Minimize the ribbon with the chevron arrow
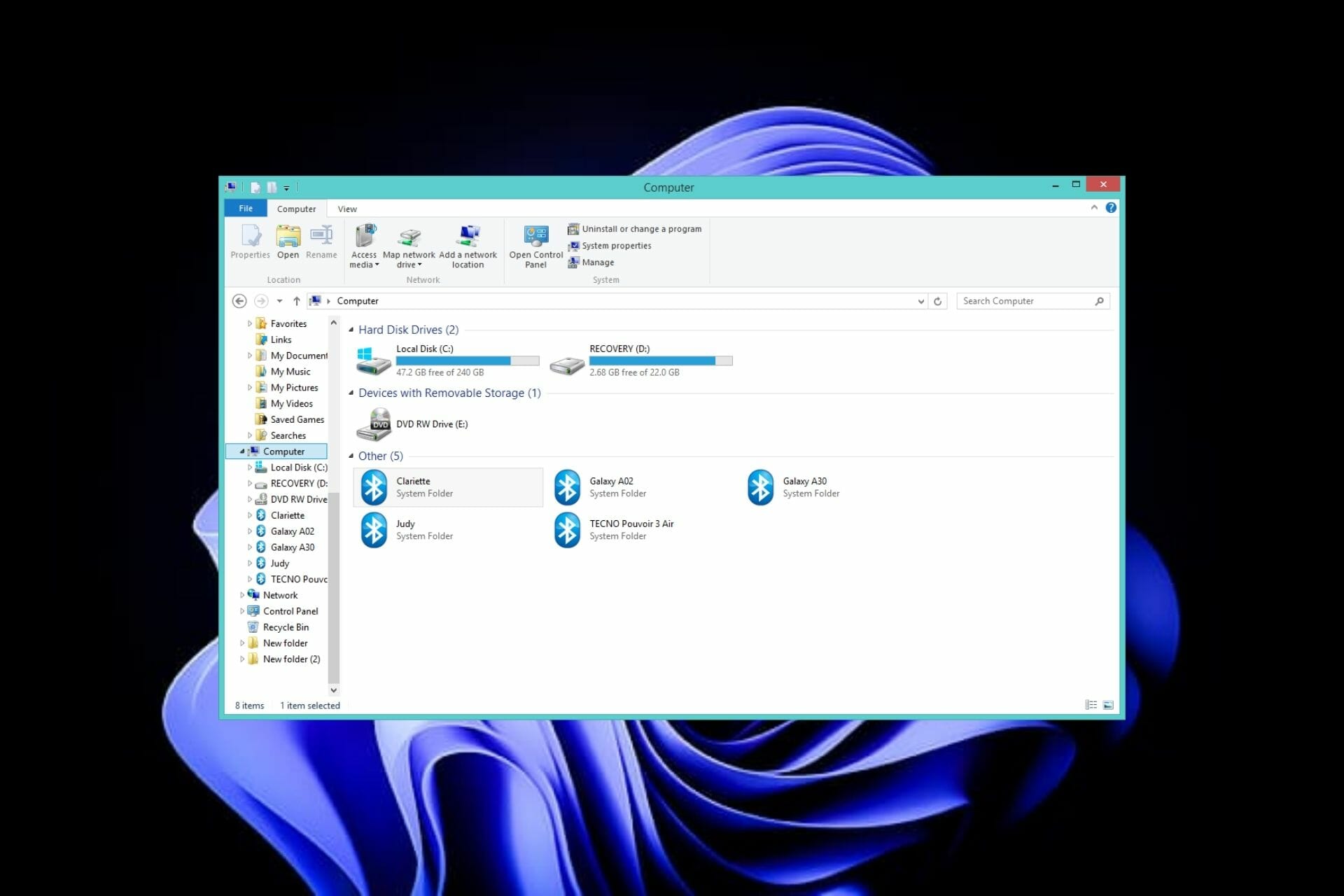This screenshot has width=1344, height=896. [1093, 207]
